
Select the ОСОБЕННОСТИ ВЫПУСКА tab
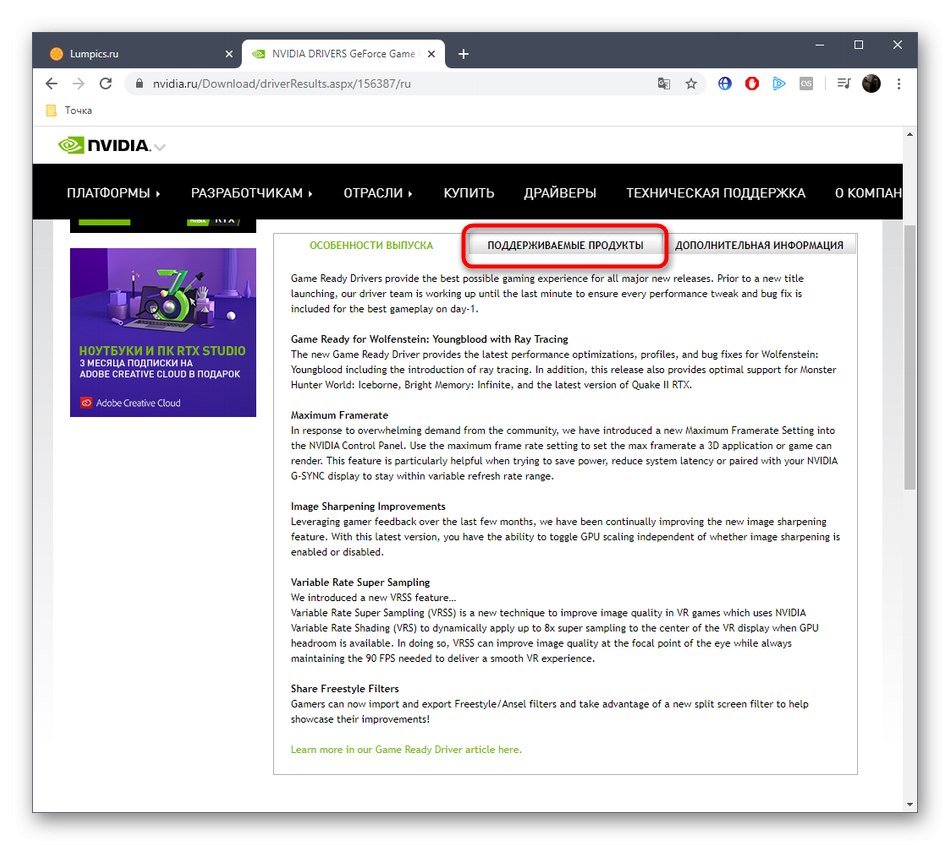click(371, 245)
